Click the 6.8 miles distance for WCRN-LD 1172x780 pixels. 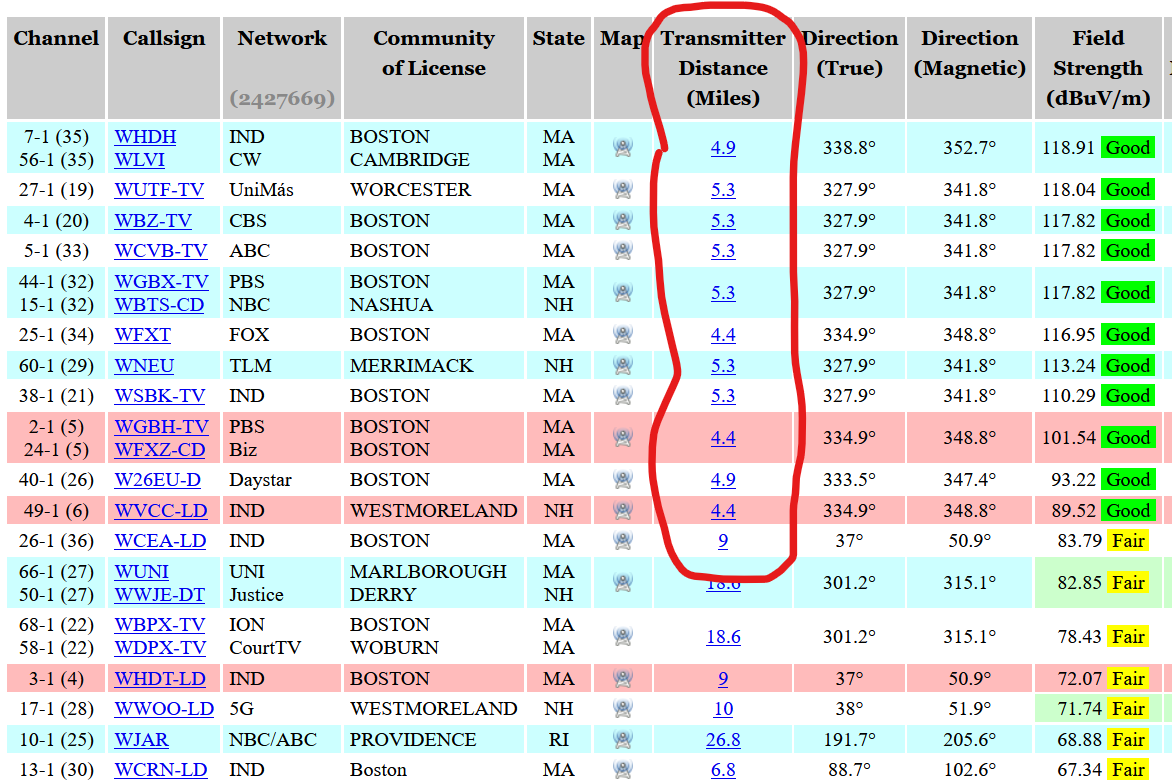coord(723,770)
